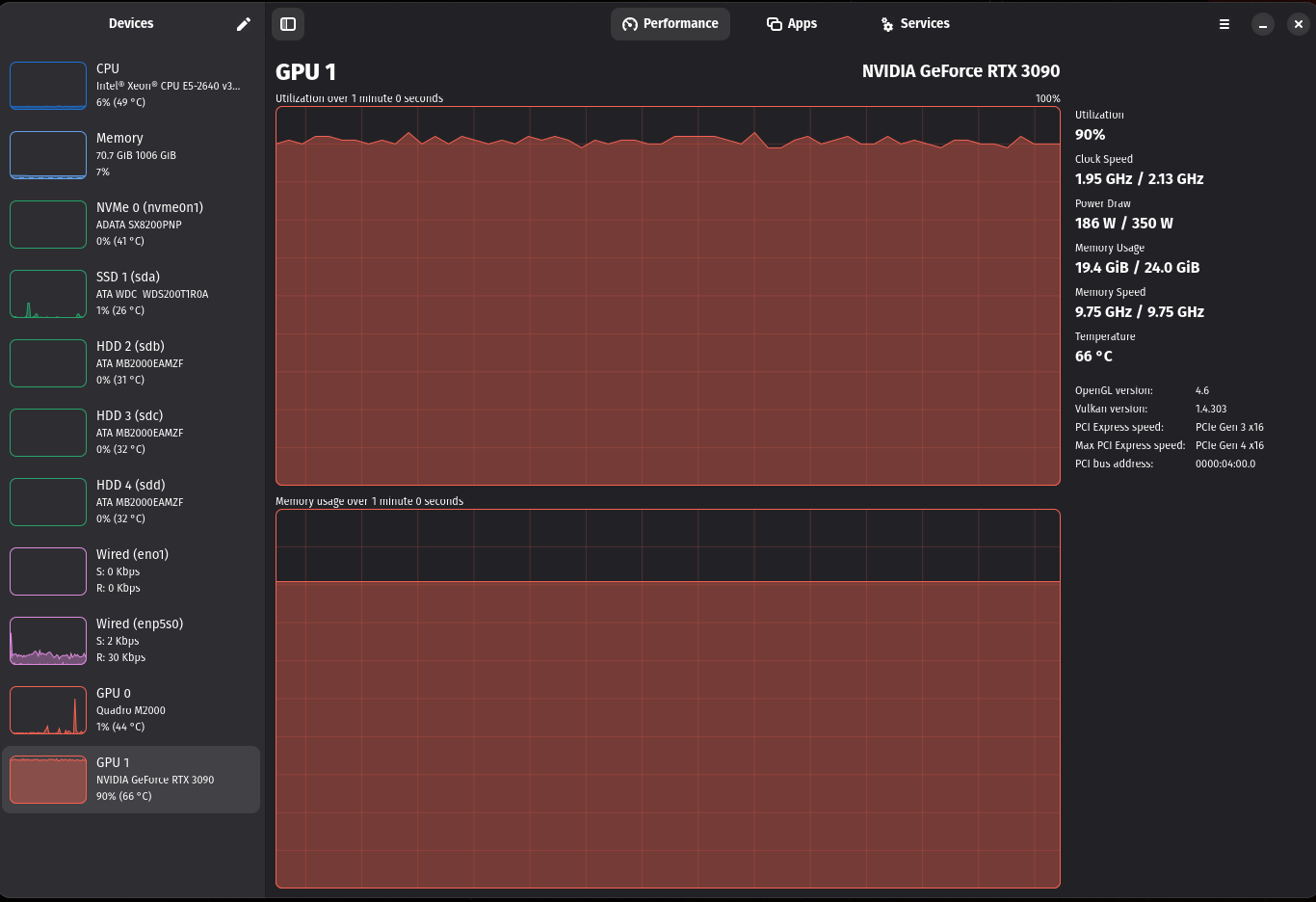Click '1.95 GHz / 2.13 GHz' clock speed
Viewport: 1316px width, 902px height.
tap(1139, 179)
